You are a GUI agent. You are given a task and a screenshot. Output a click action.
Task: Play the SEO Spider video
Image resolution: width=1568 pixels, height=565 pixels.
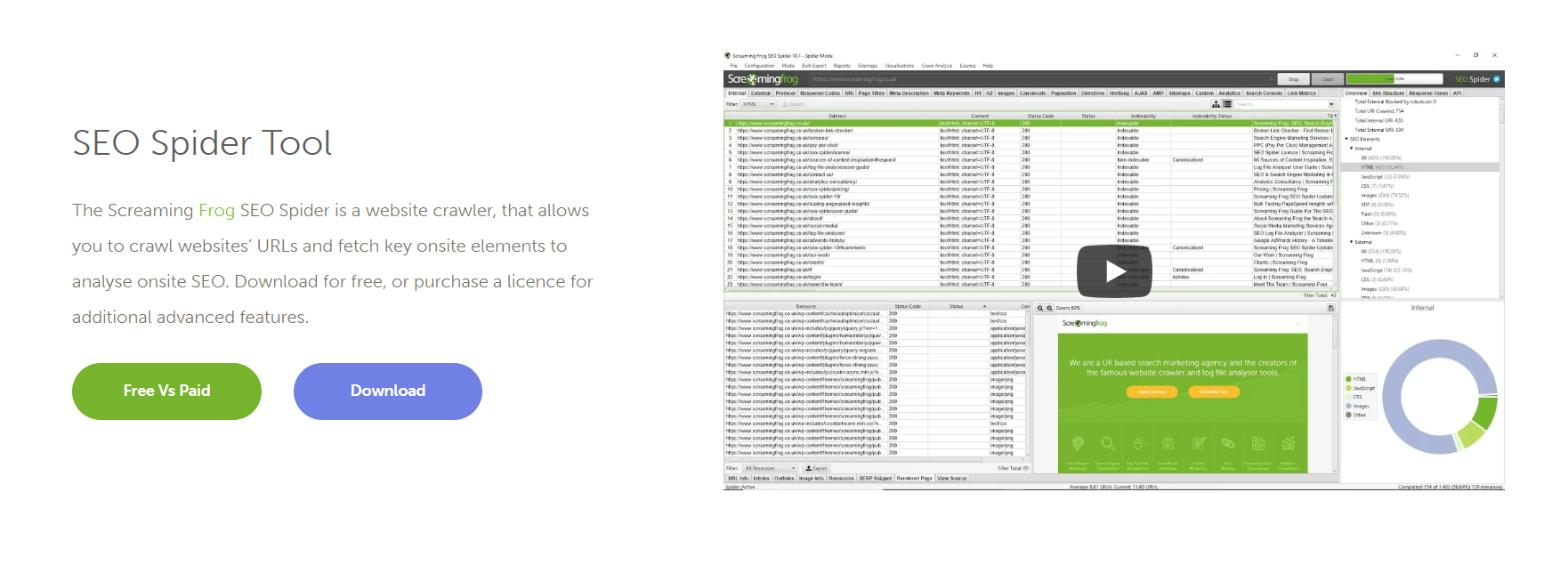click(x=1113, y=271)
